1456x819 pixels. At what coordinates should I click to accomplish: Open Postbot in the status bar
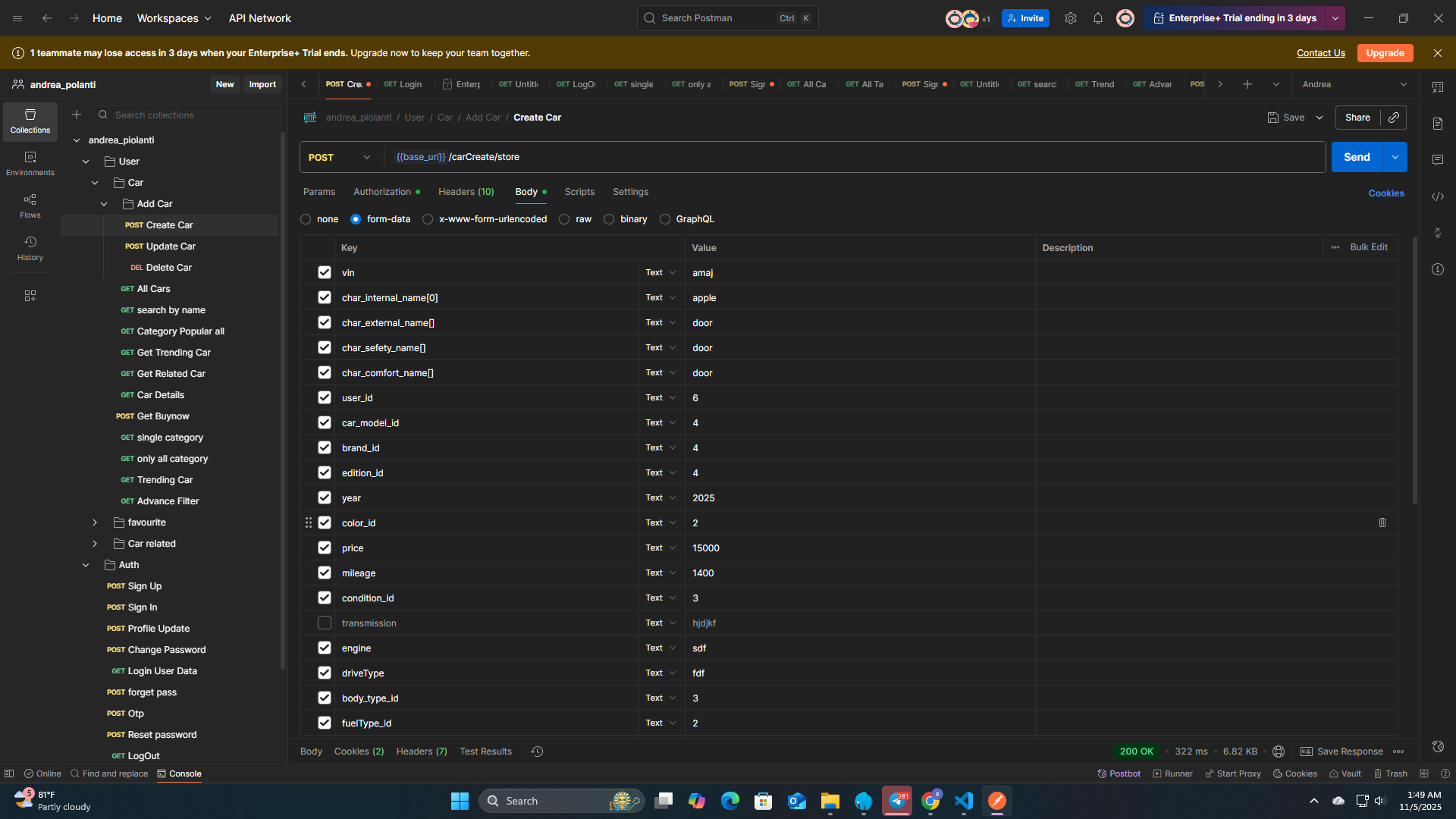[x=1119, y=773]
